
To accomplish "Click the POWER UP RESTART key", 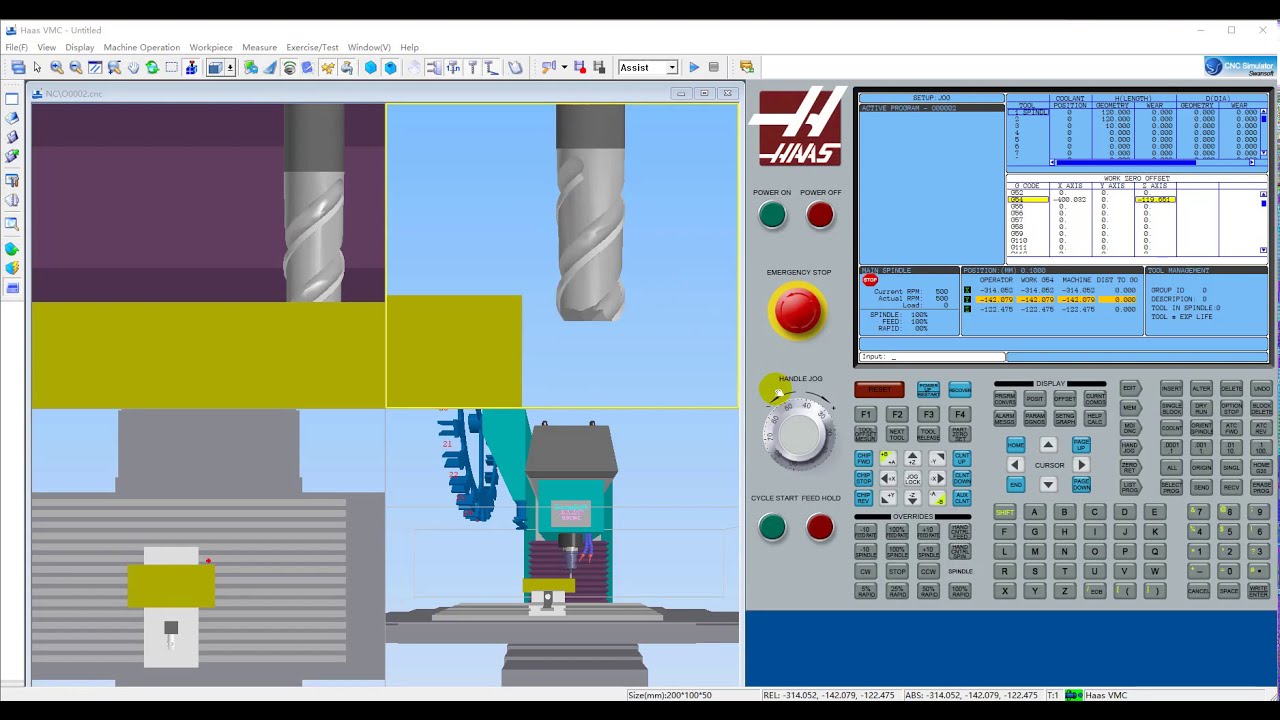I will click(x=928, y=389).
